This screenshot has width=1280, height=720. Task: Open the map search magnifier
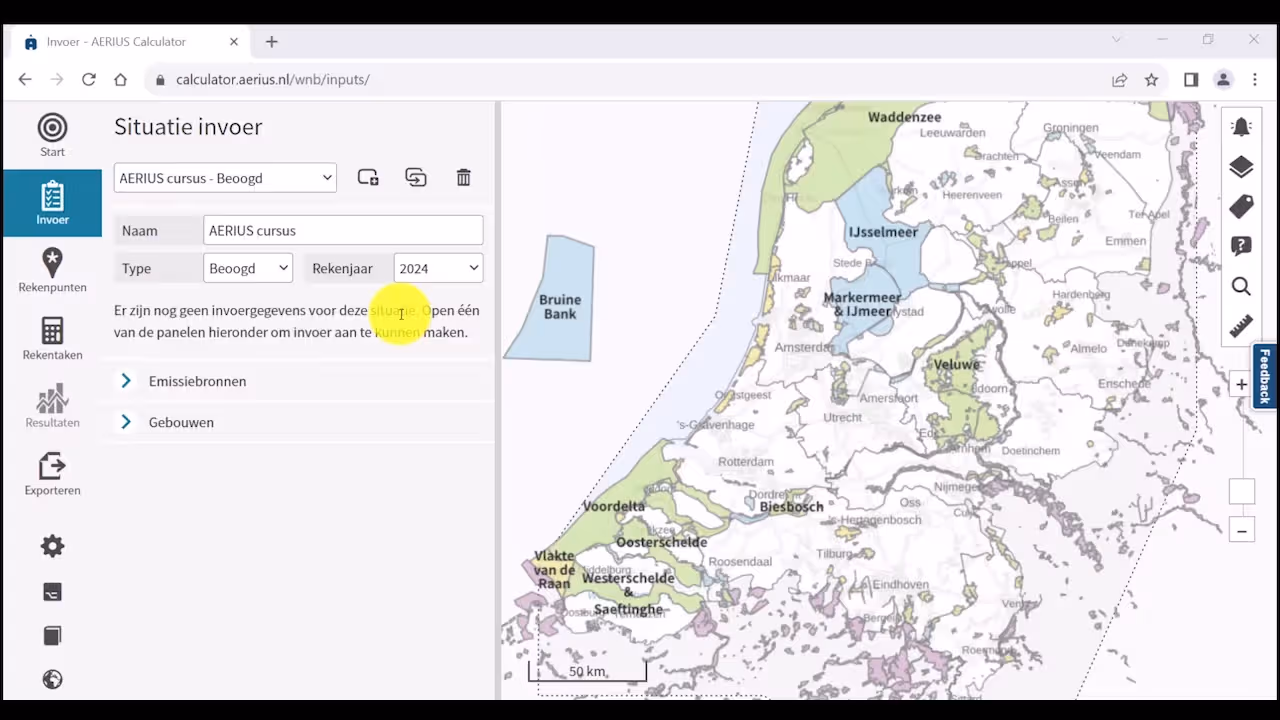pos(1241,287)
